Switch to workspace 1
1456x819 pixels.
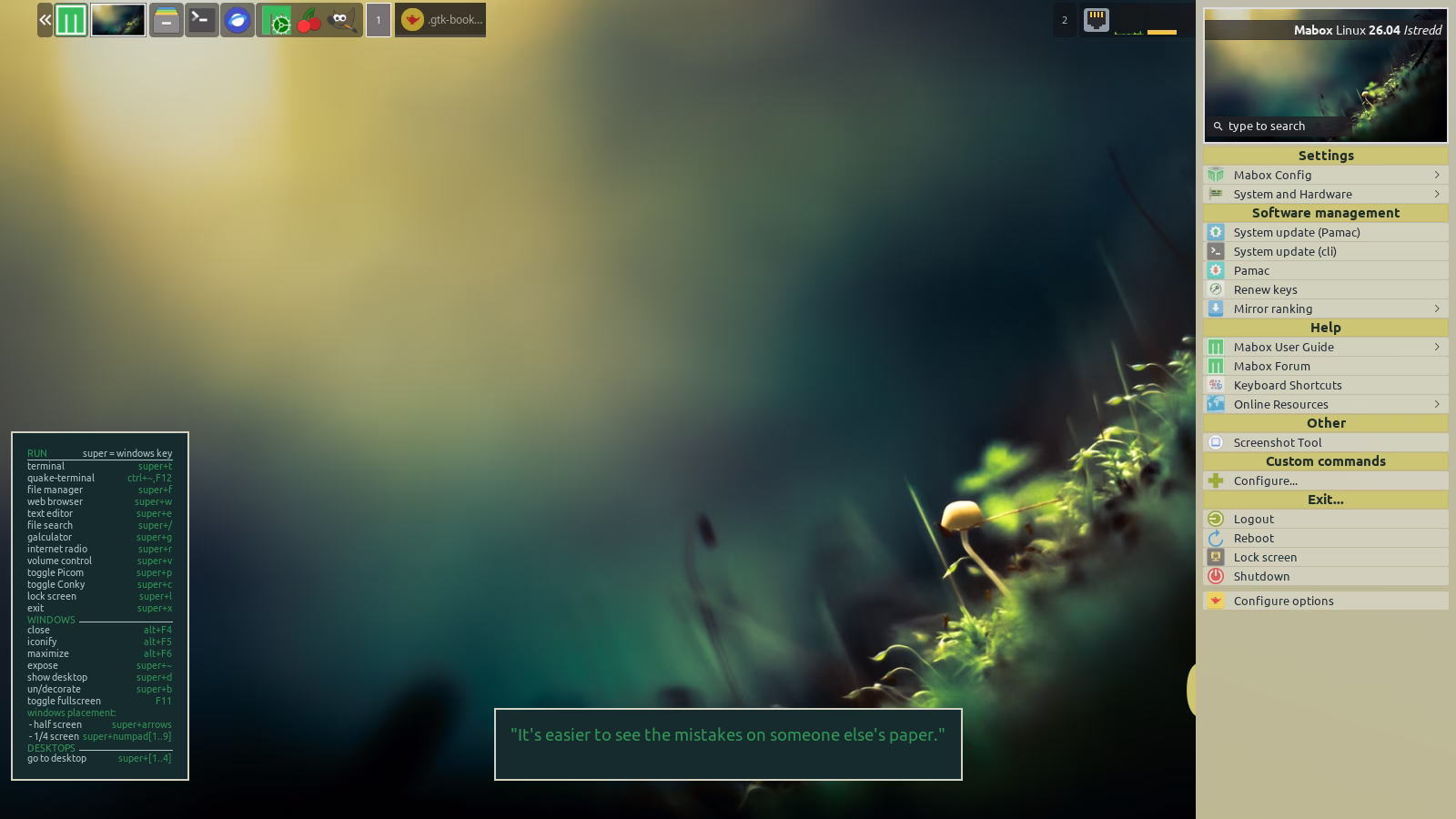point(379,20)
